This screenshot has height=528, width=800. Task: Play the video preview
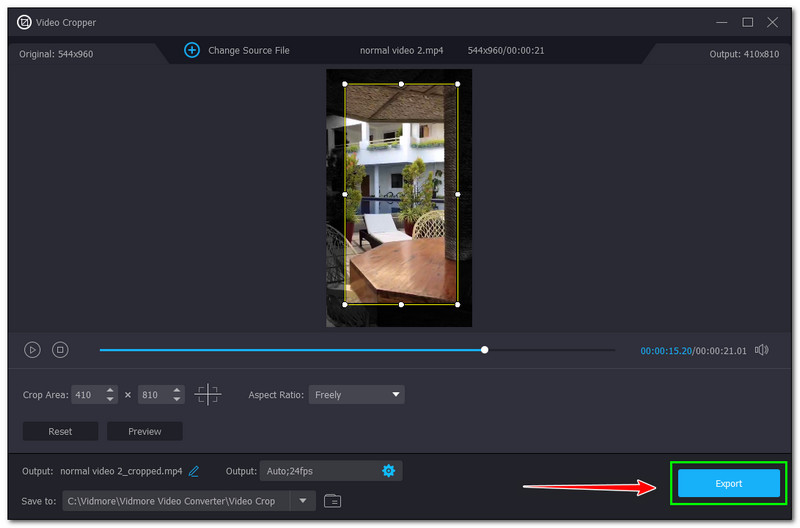tap(32, 350)
